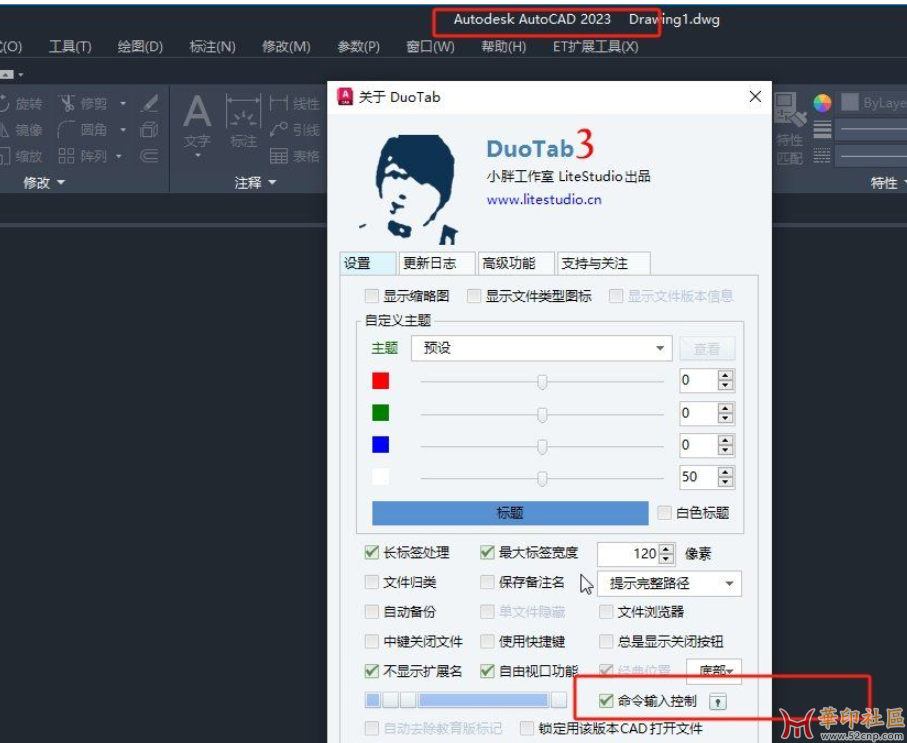This screenshot has height=743, width=907.
Task: Close the 关于 DuoTab dialog
Action: coord(755,97)
